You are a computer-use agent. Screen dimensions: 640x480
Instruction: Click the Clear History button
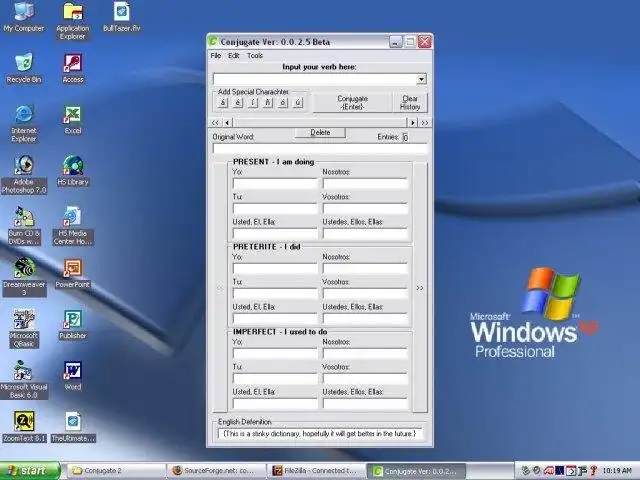click(410, 102)
